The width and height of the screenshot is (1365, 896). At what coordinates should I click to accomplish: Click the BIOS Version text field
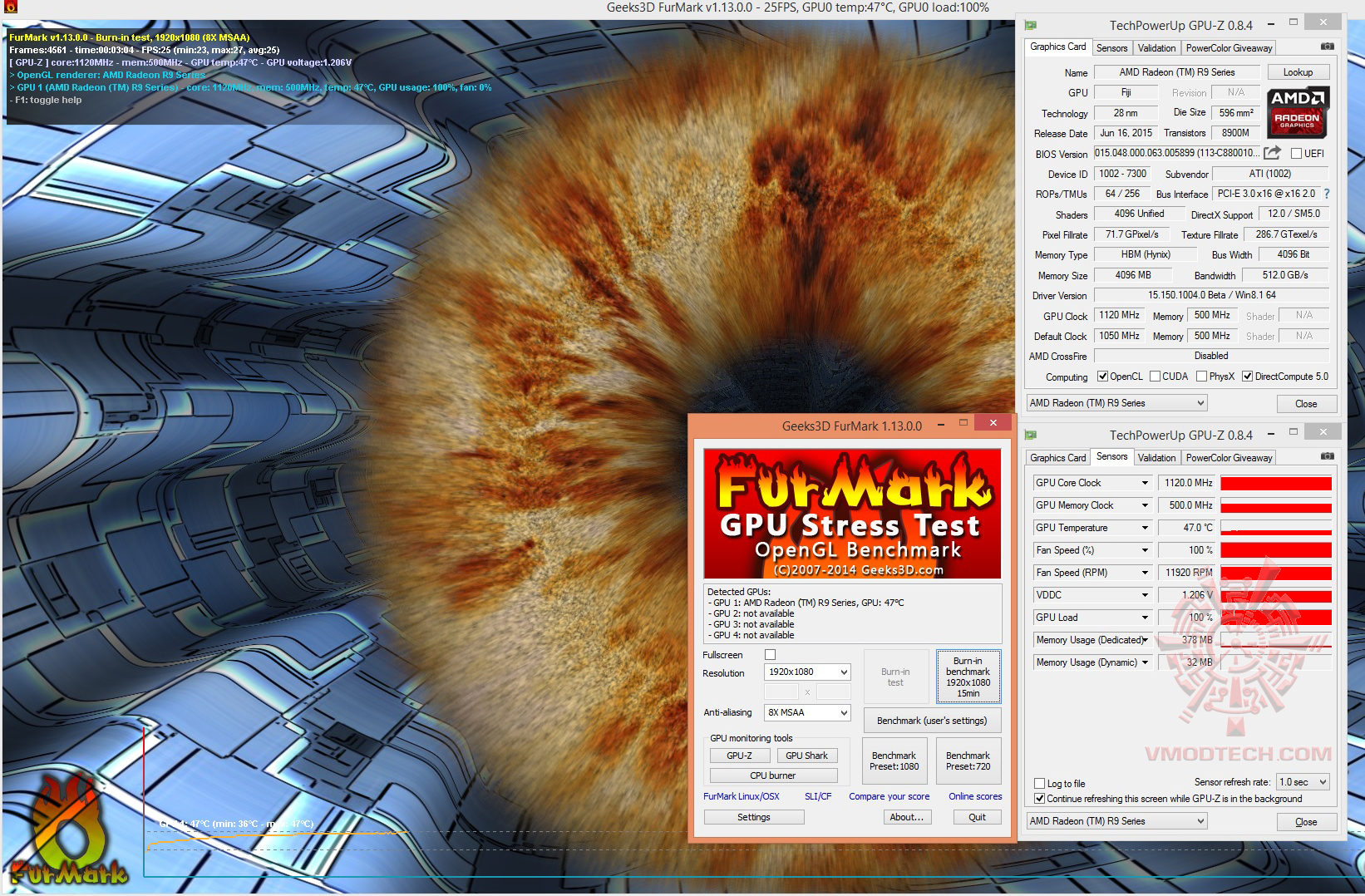pyautogui.click(x=1175, y=153)
